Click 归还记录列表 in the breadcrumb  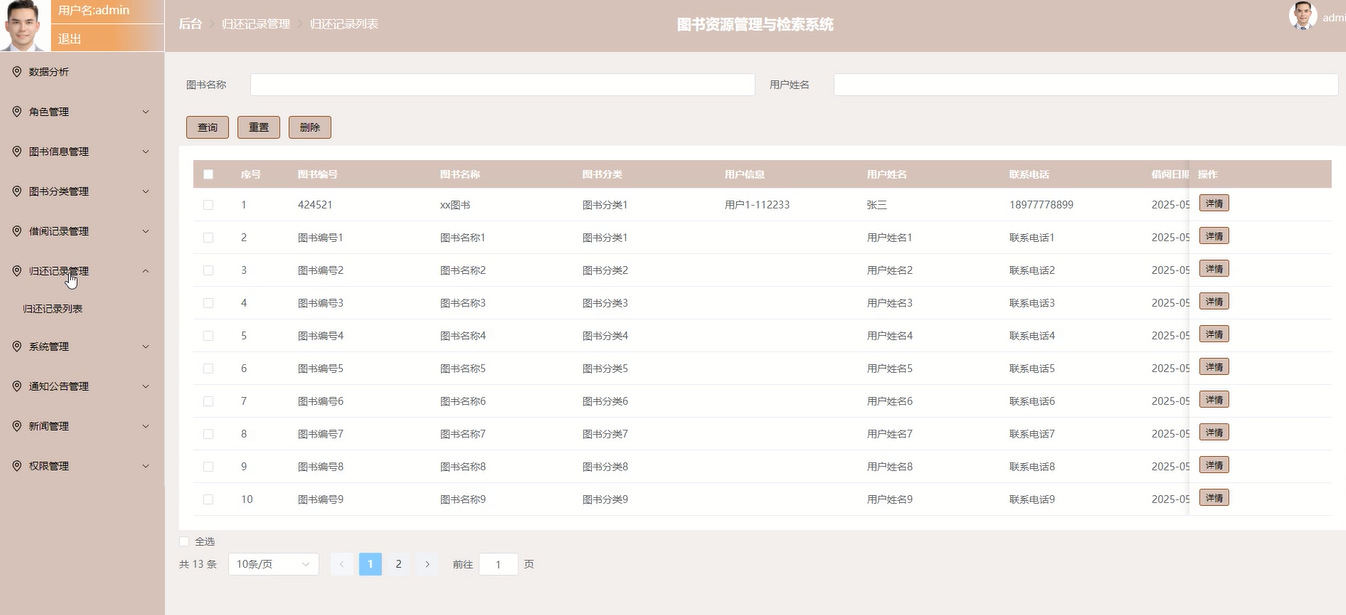tap(344, 24)
